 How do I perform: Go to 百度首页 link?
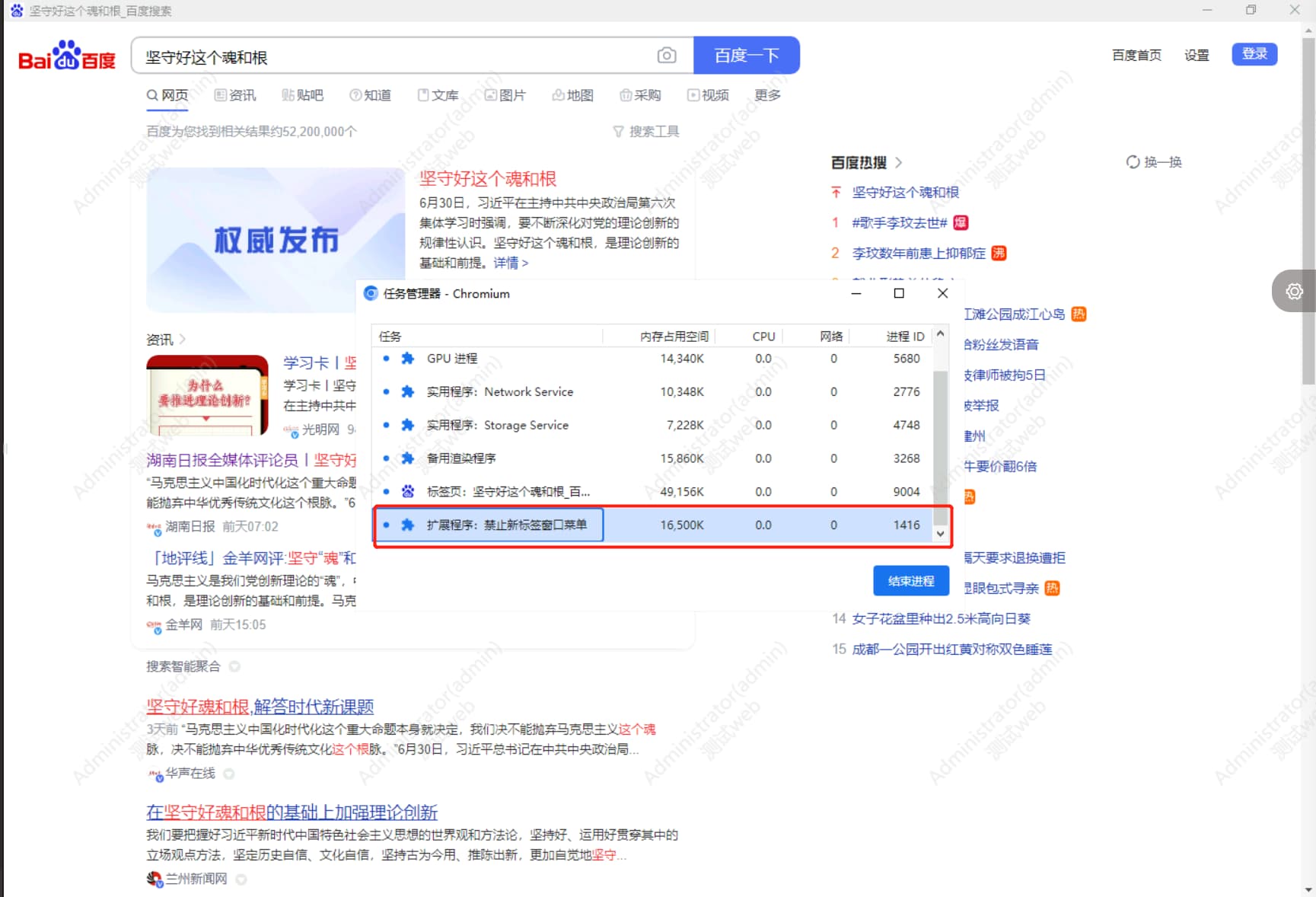[x=1136, y=55]
